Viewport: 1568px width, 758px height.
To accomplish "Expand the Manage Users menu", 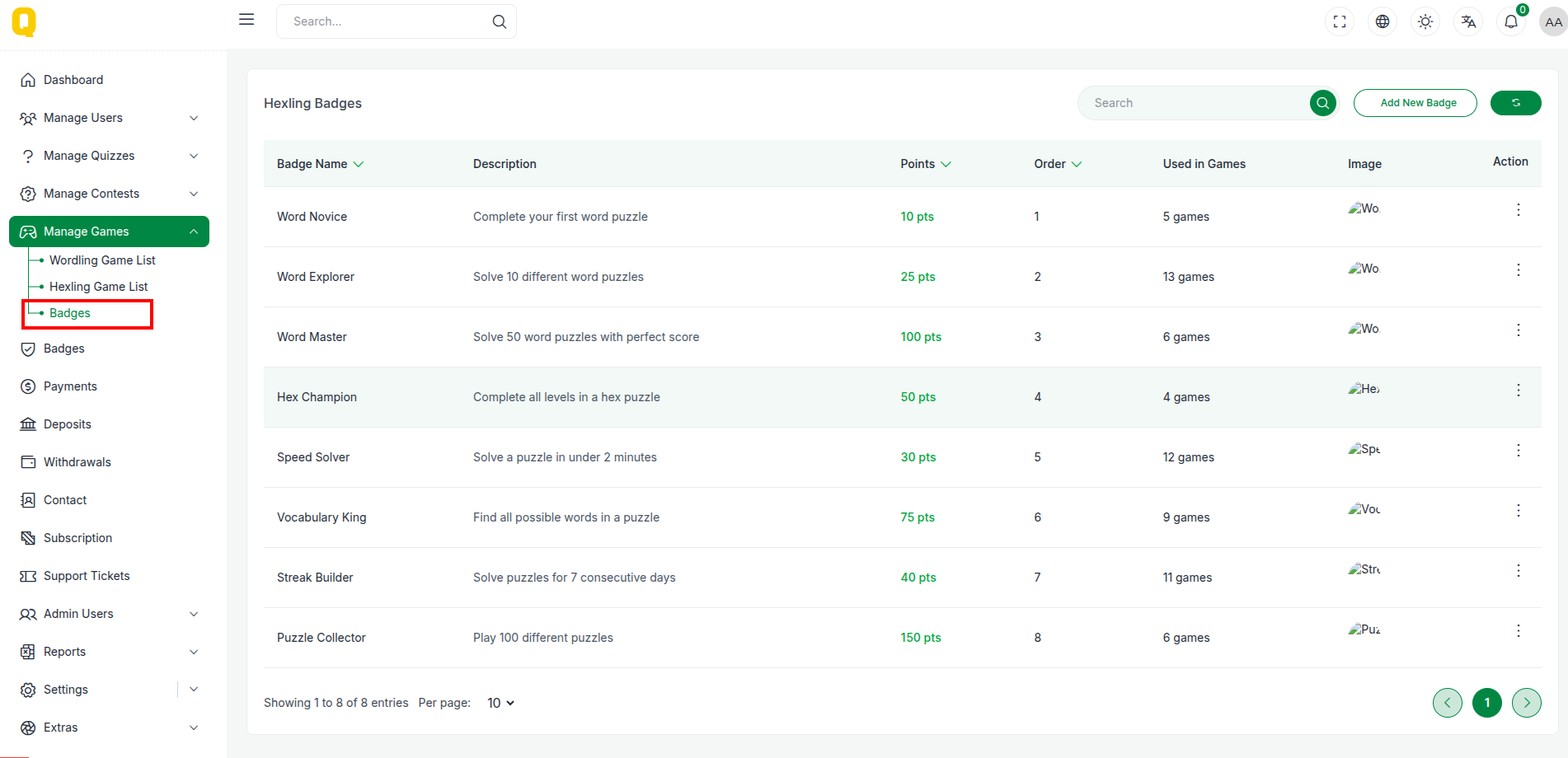I will pyautogui.click(x=109, y=118).
